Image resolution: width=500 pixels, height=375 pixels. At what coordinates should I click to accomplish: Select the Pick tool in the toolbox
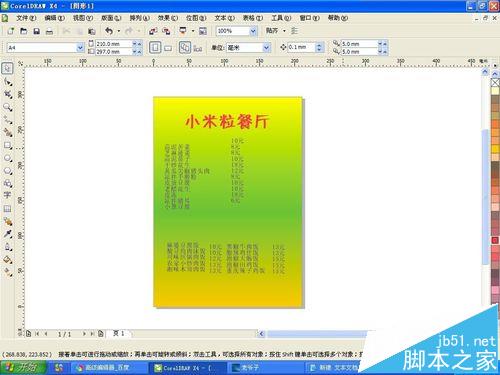7,68
